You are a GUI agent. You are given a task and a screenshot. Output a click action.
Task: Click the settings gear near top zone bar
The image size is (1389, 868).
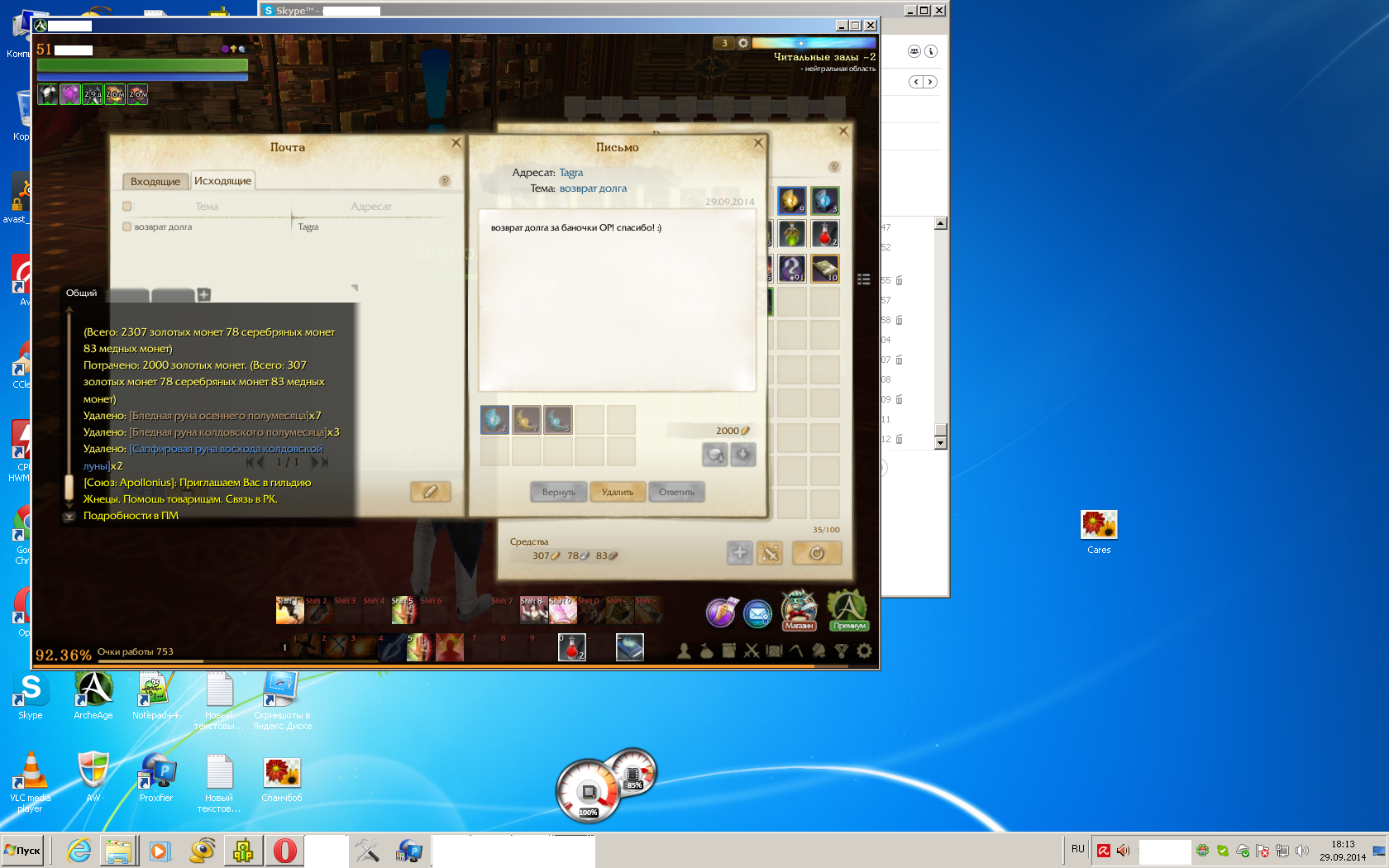tap(742, 43)
